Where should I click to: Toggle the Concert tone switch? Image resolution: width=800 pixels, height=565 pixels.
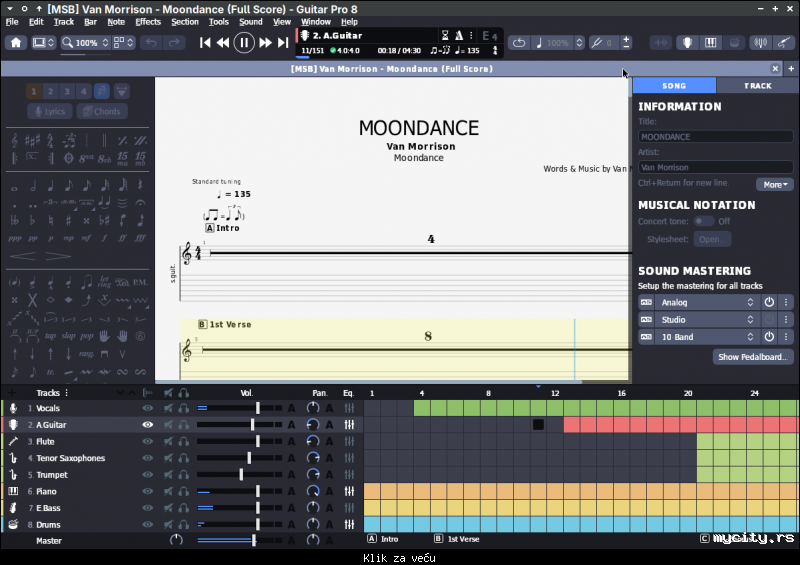point(704,221)
